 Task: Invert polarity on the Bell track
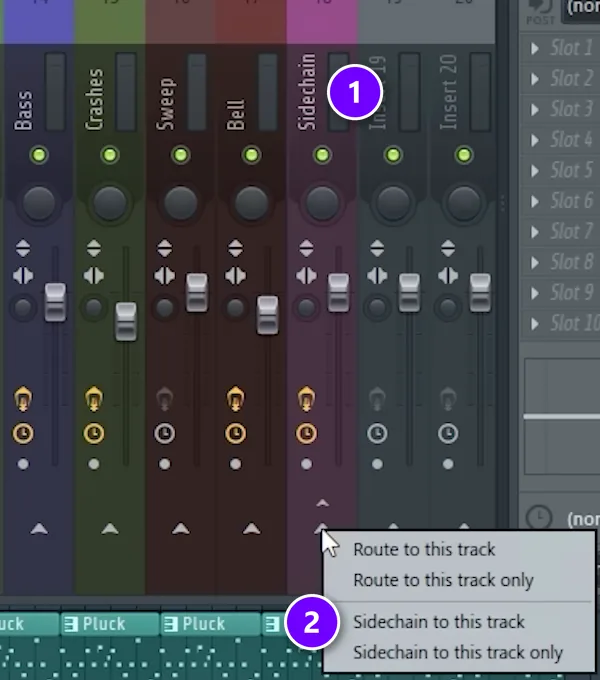[235, 248]
